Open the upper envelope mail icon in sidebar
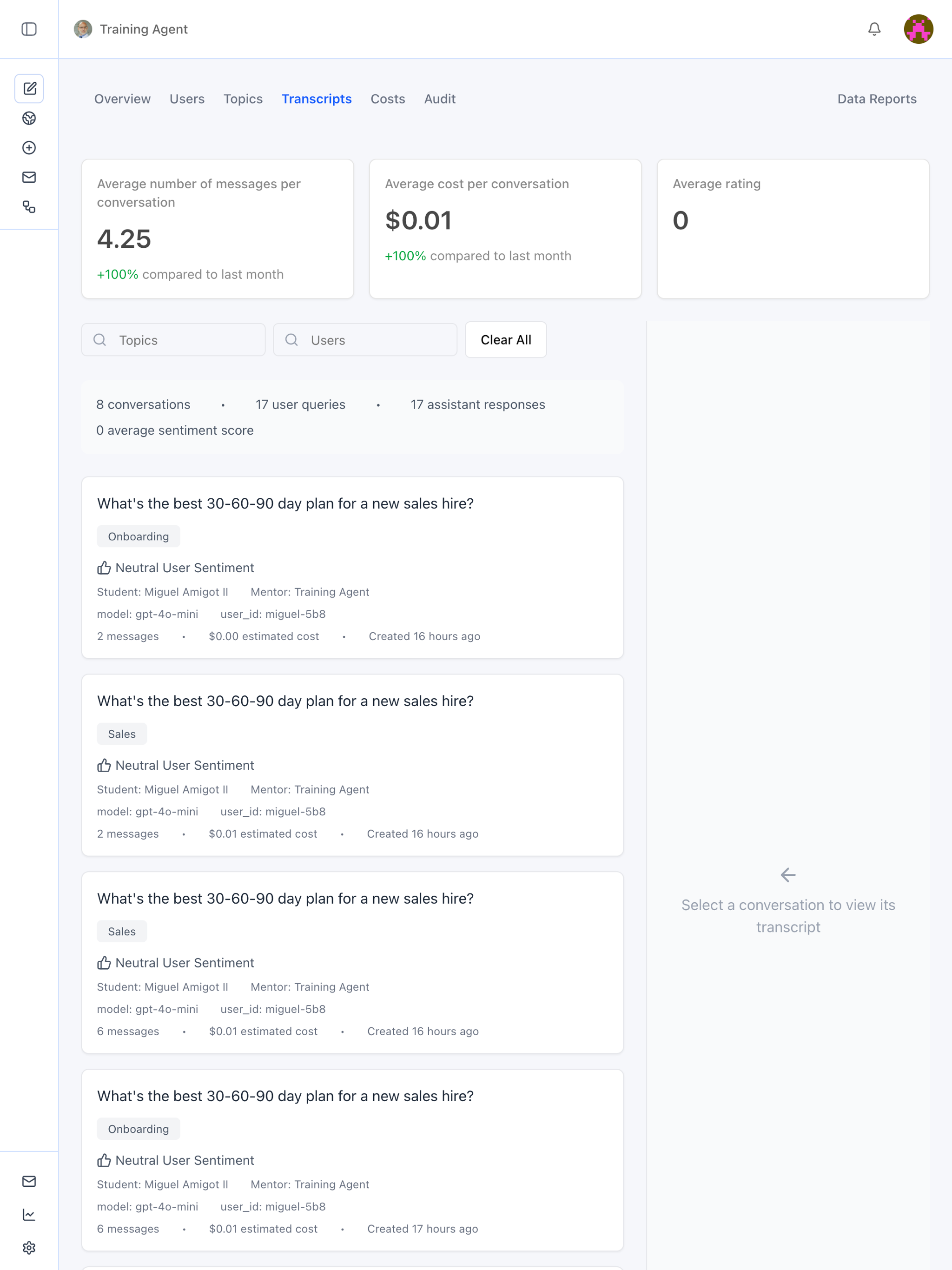The width and height of the screenshot is (952, 1270). (x=29, y=178)
